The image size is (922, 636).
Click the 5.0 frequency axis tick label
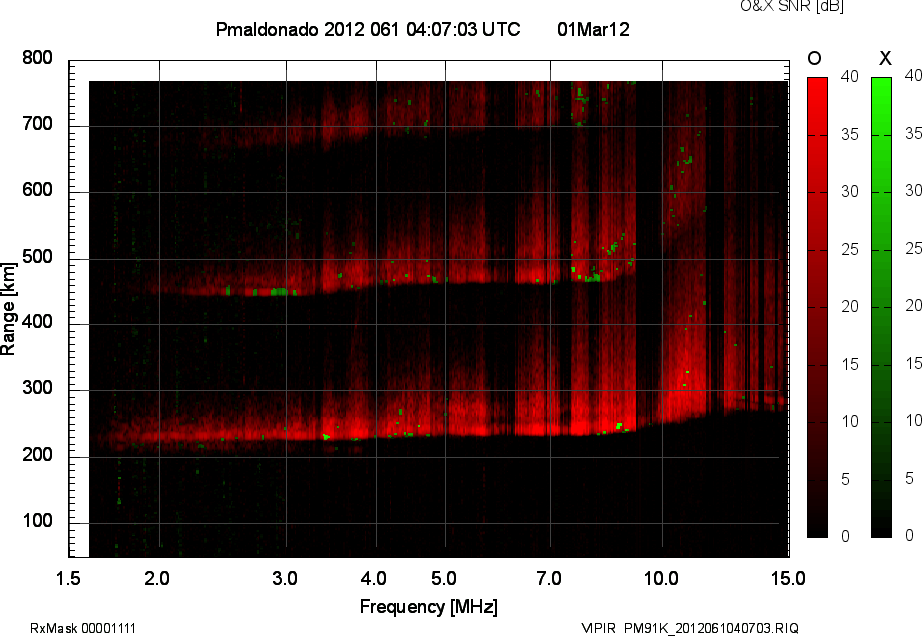click(444, 578)
